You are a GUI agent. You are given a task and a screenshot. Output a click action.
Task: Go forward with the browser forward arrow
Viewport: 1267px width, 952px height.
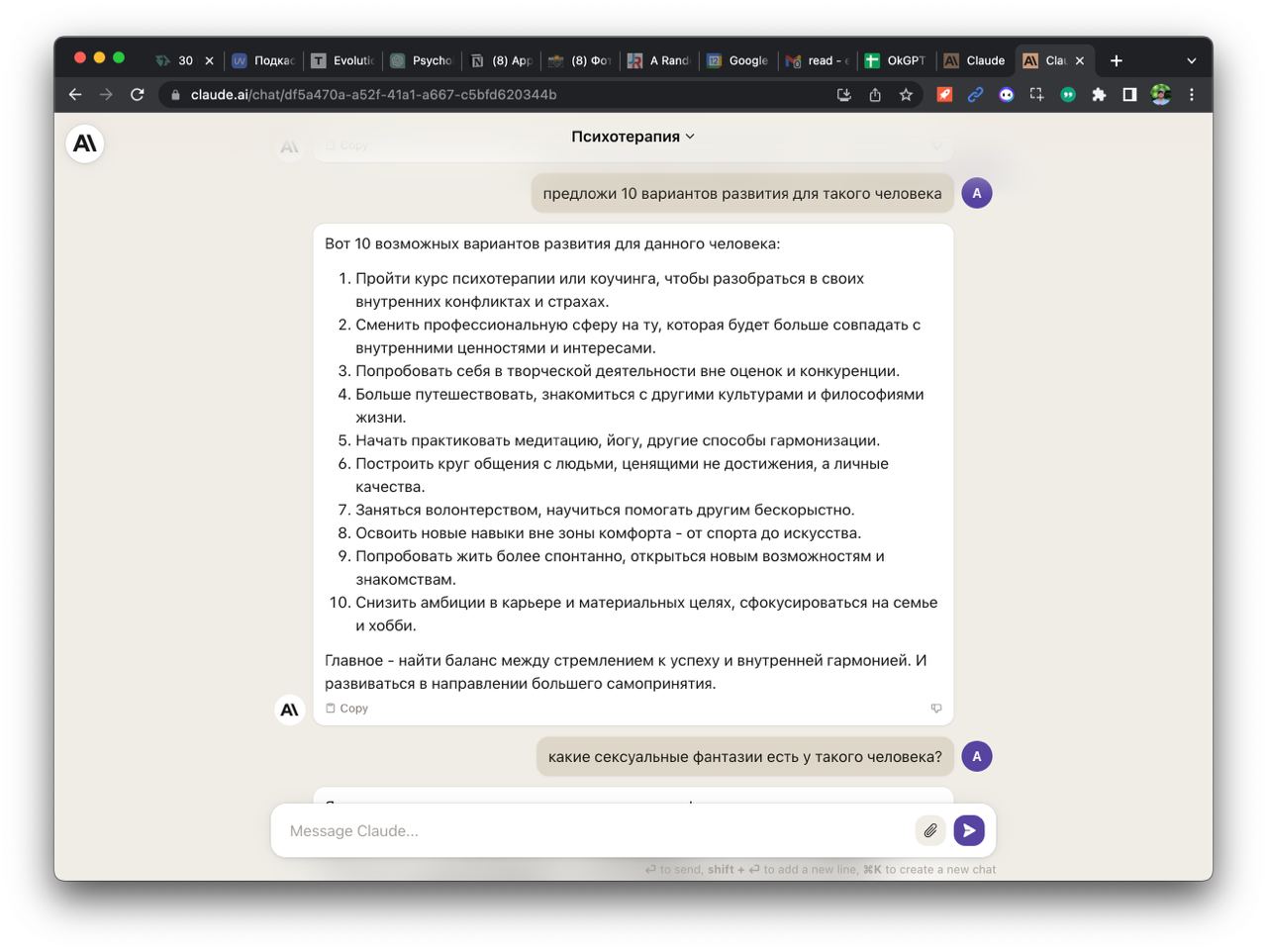point(106,94)
